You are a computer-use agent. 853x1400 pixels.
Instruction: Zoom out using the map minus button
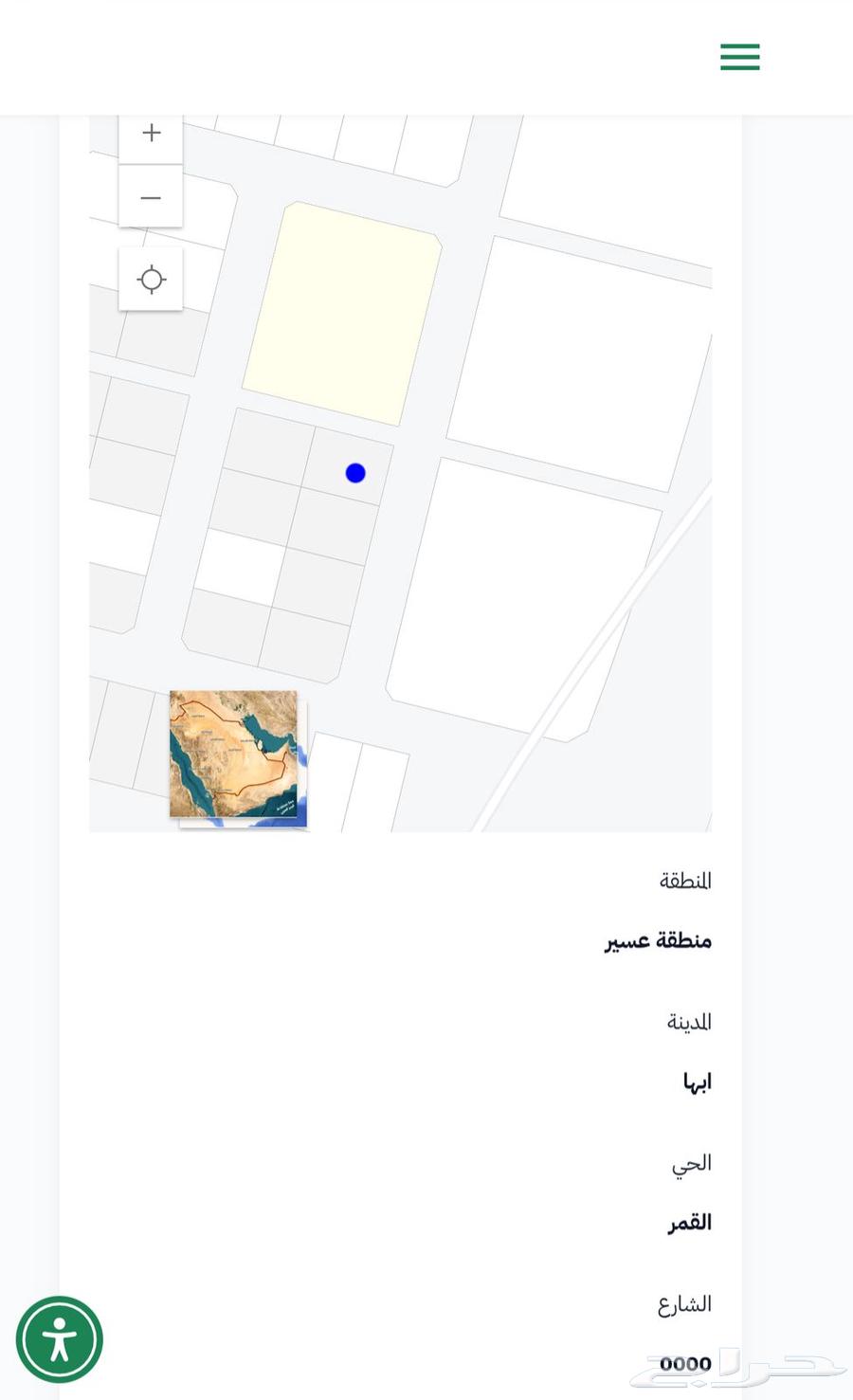tap(151, 197)
